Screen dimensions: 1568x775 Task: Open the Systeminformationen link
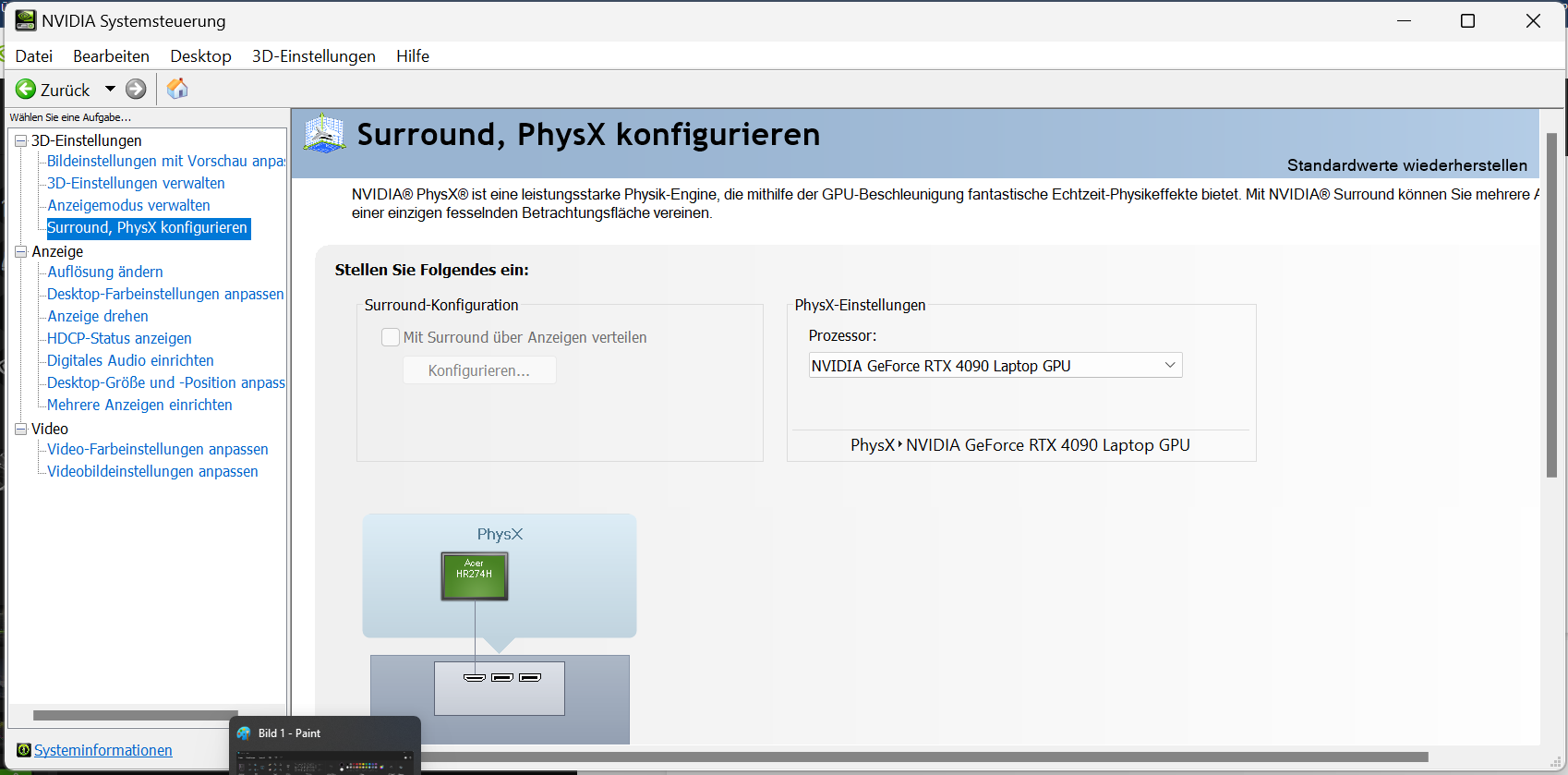pyautogui.click(x=103, y=750)
